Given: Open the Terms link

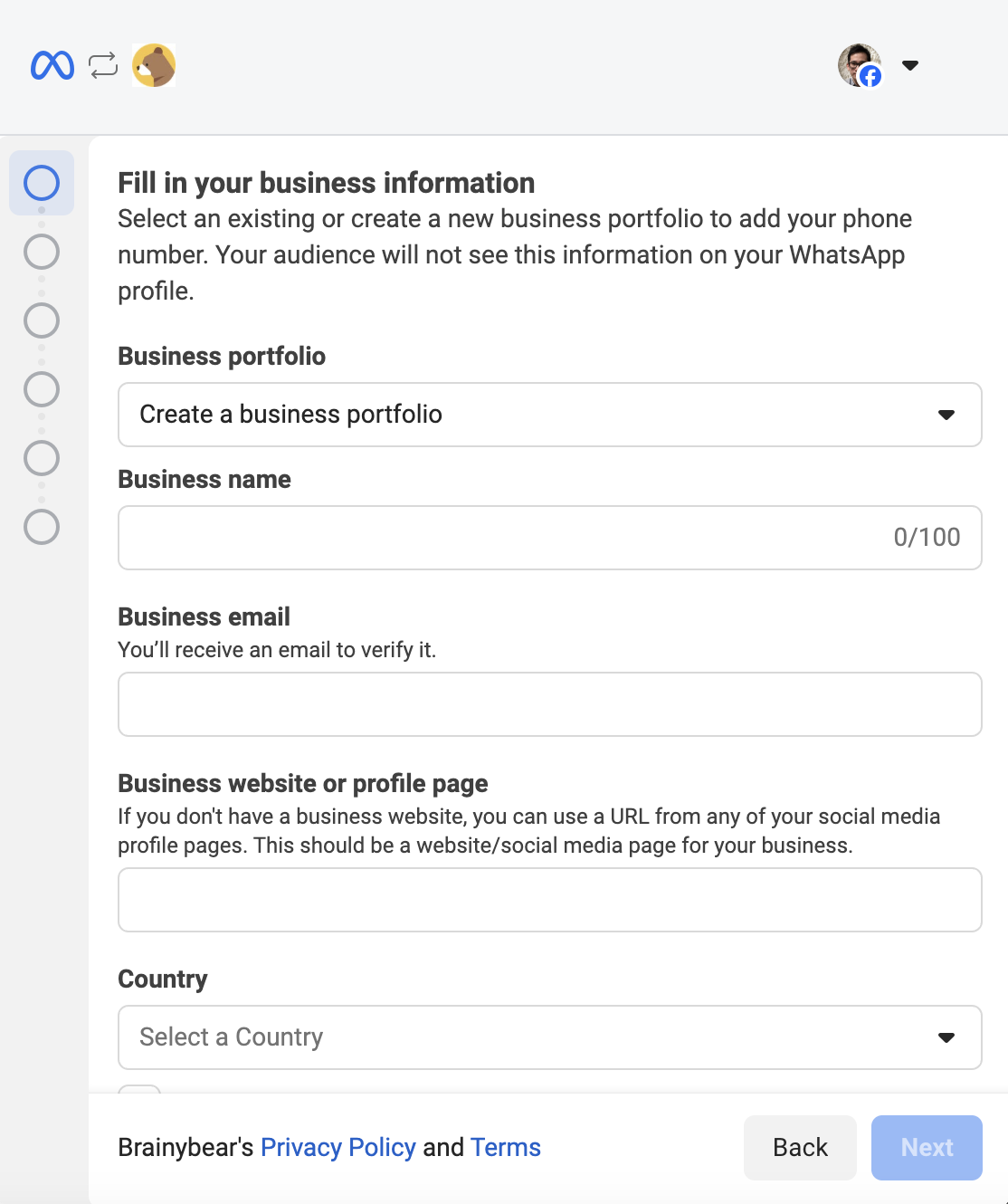Looking at the screenshot, I should click(x=506, y=1148).
